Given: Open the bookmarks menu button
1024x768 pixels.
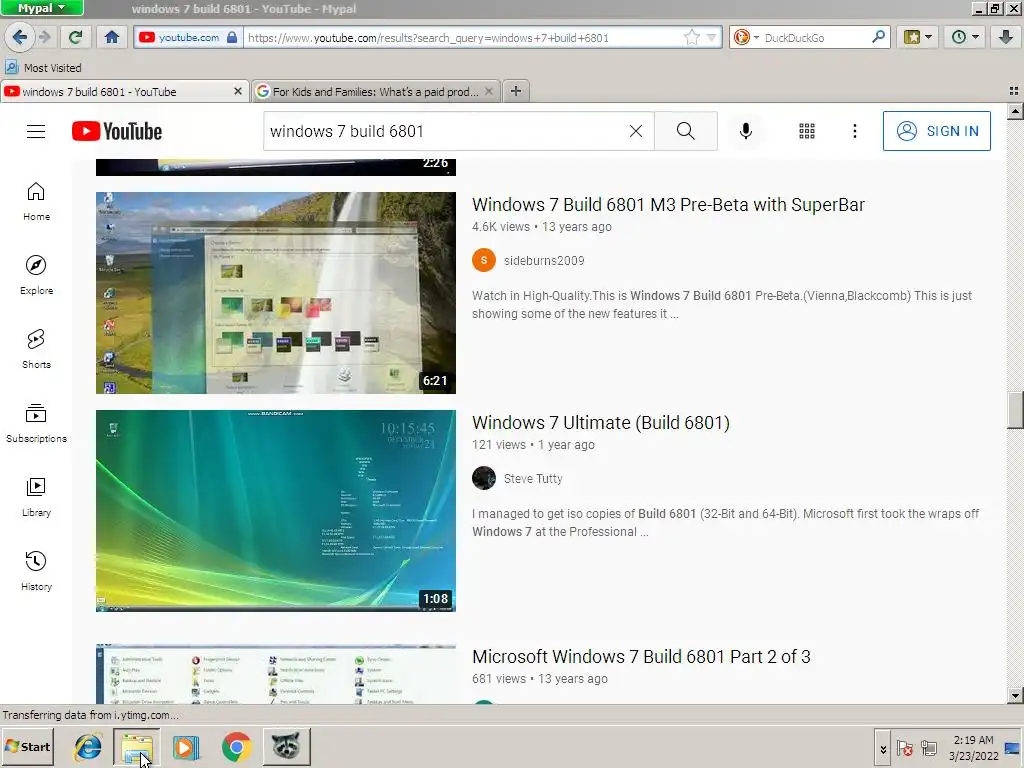Looking at the screenshot, I should (x=918, y=37).
